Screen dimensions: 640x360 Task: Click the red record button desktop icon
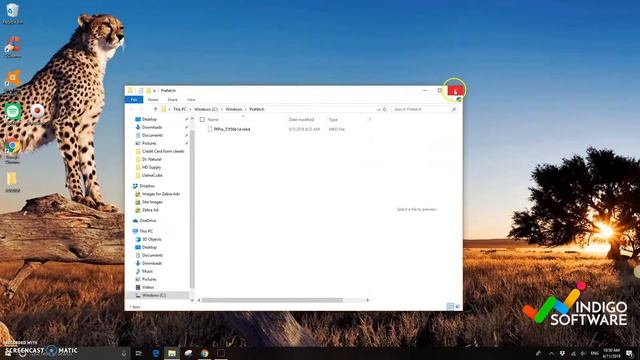tap(38, 112)
